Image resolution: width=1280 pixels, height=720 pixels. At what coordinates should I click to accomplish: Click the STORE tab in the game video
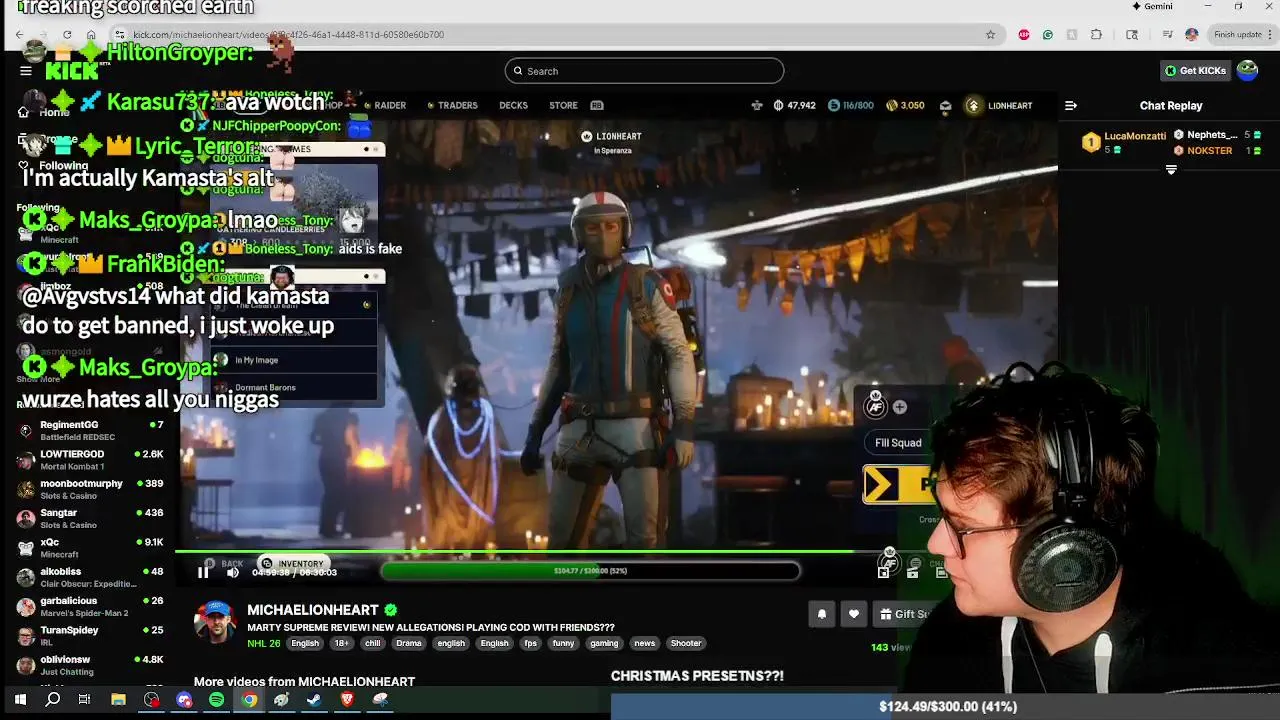click(563, 105)
